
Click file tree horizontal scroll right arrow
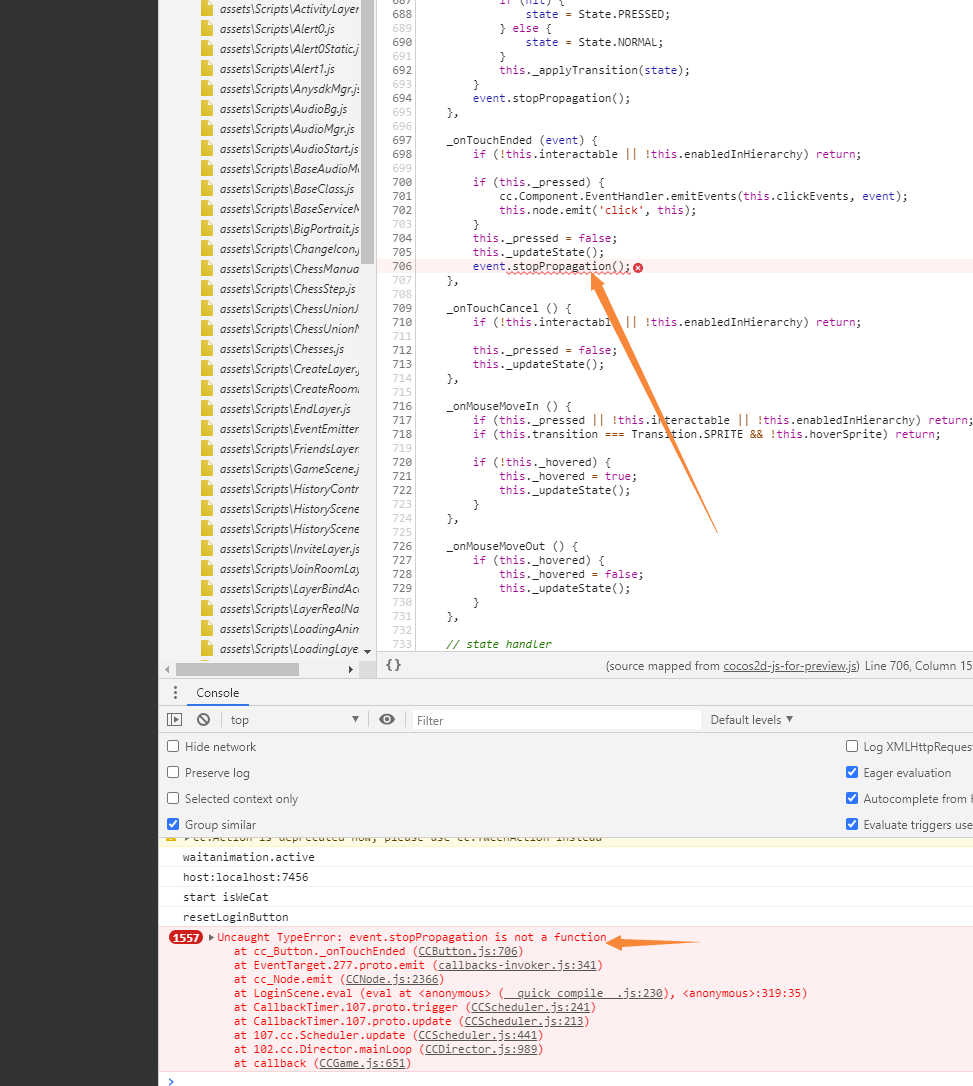(350, 669)
